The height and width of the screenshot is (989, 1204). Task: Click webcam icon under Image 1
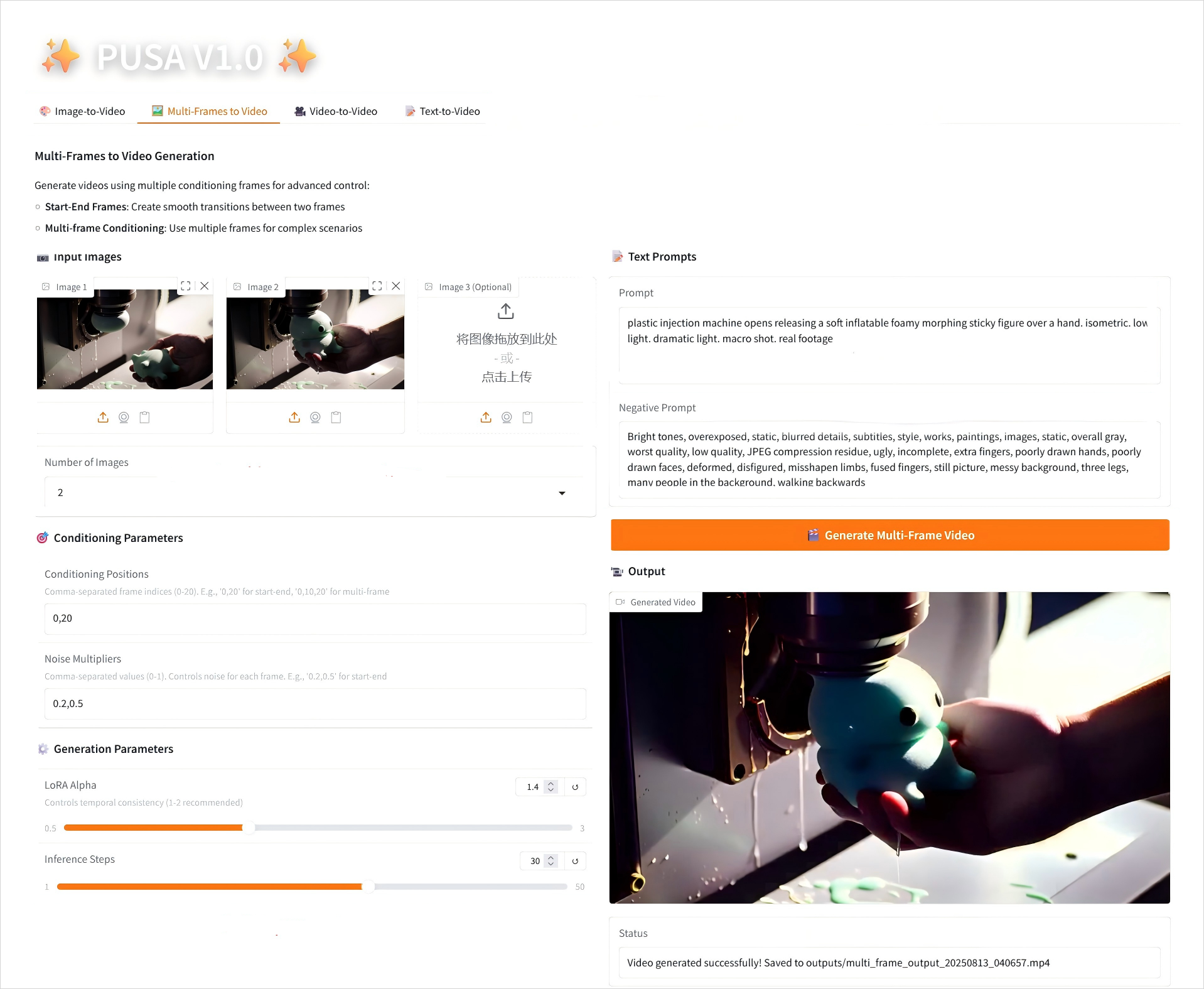click(124, 417)
